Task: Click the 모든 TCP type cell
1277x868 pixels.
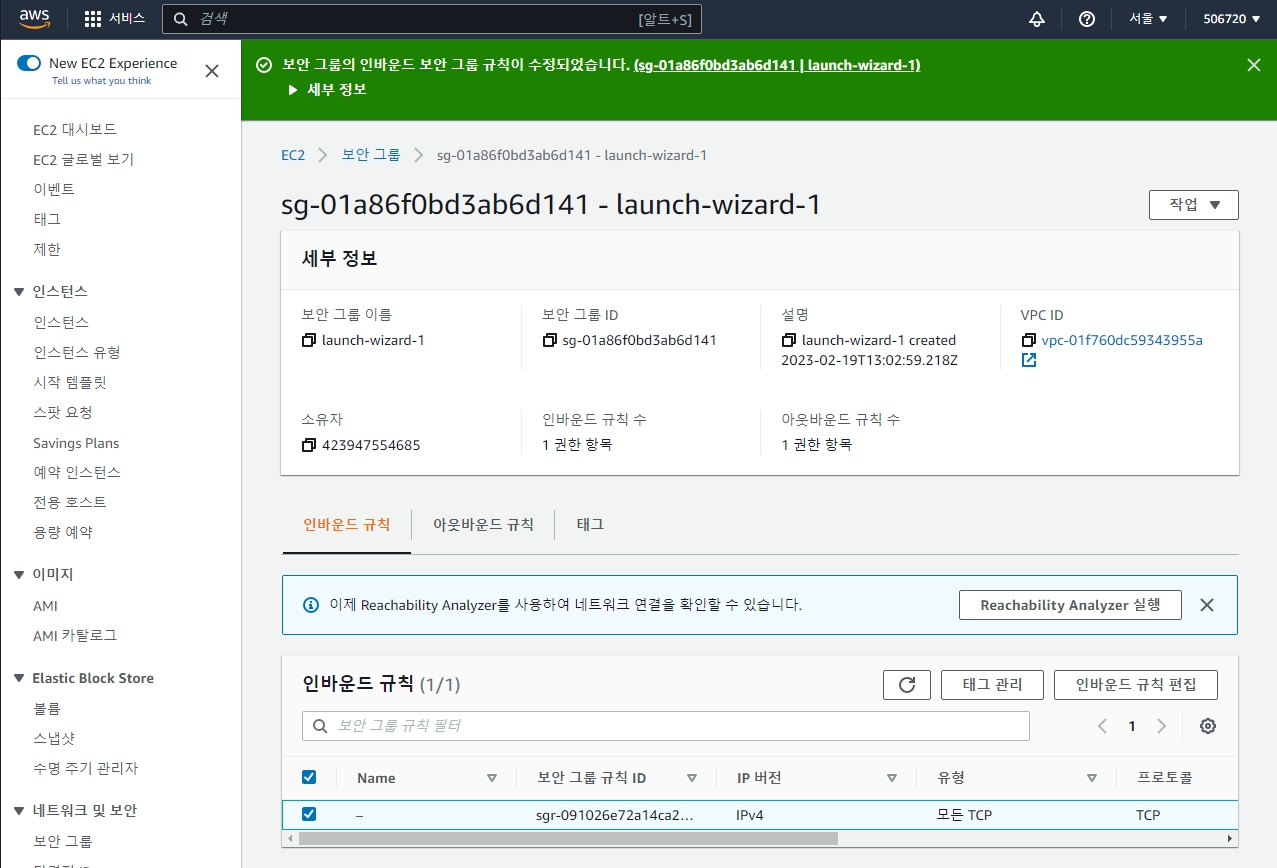Action: (x=964, y=815)
